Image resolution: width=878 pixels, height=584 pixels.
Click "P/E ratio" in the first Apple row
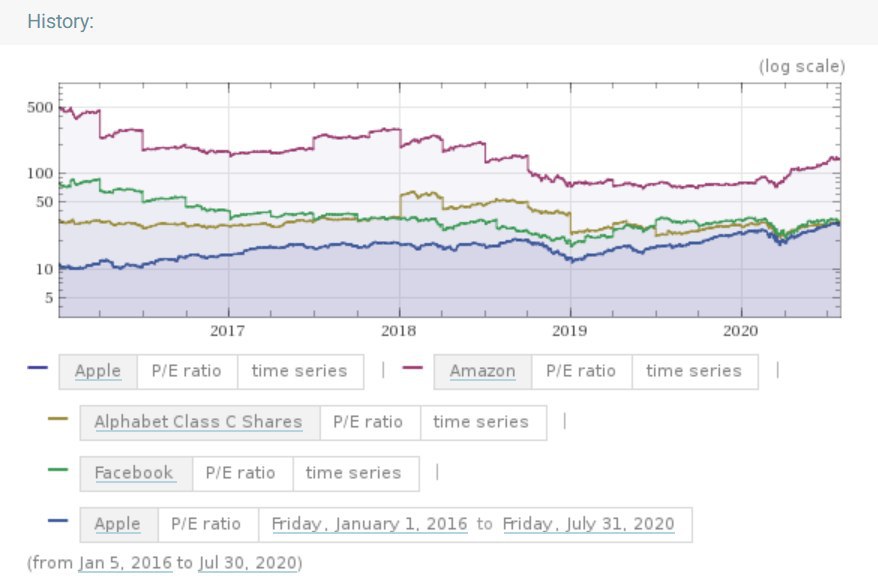pyautogui.click(x=186, y=371)
